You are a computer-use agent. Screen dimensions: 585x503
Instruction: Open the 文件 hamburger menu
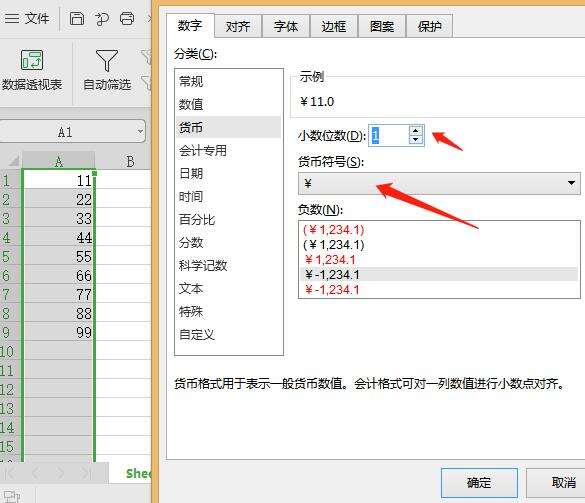point(27,18)
